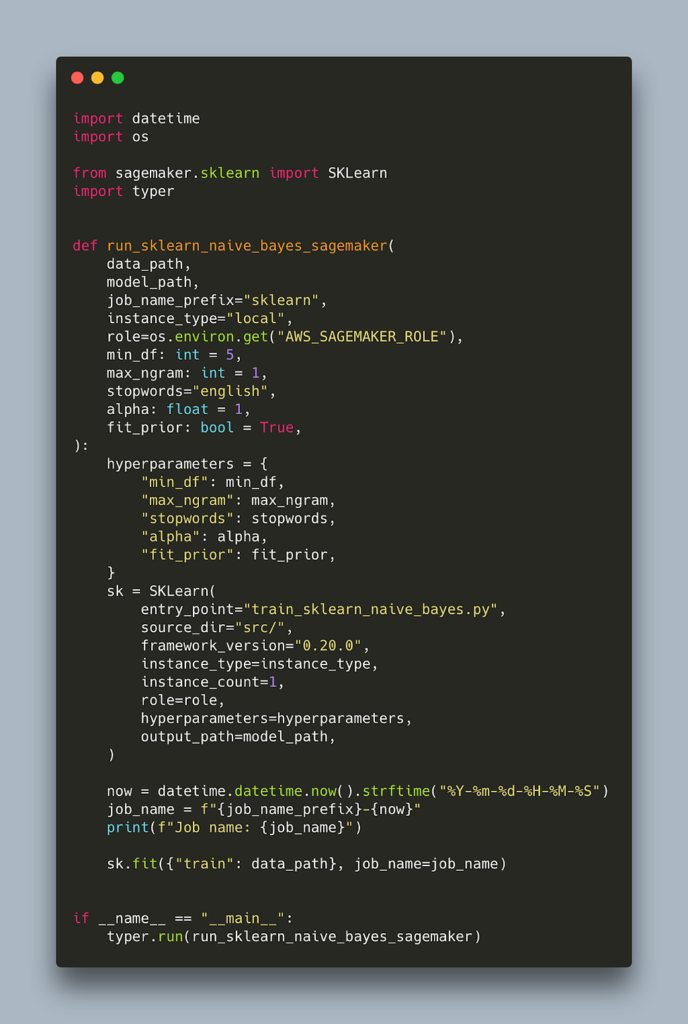The height and width of the screenshot is (1024, 688).
Task: Click the red close window dot
Action: click(x=77, y=78)
